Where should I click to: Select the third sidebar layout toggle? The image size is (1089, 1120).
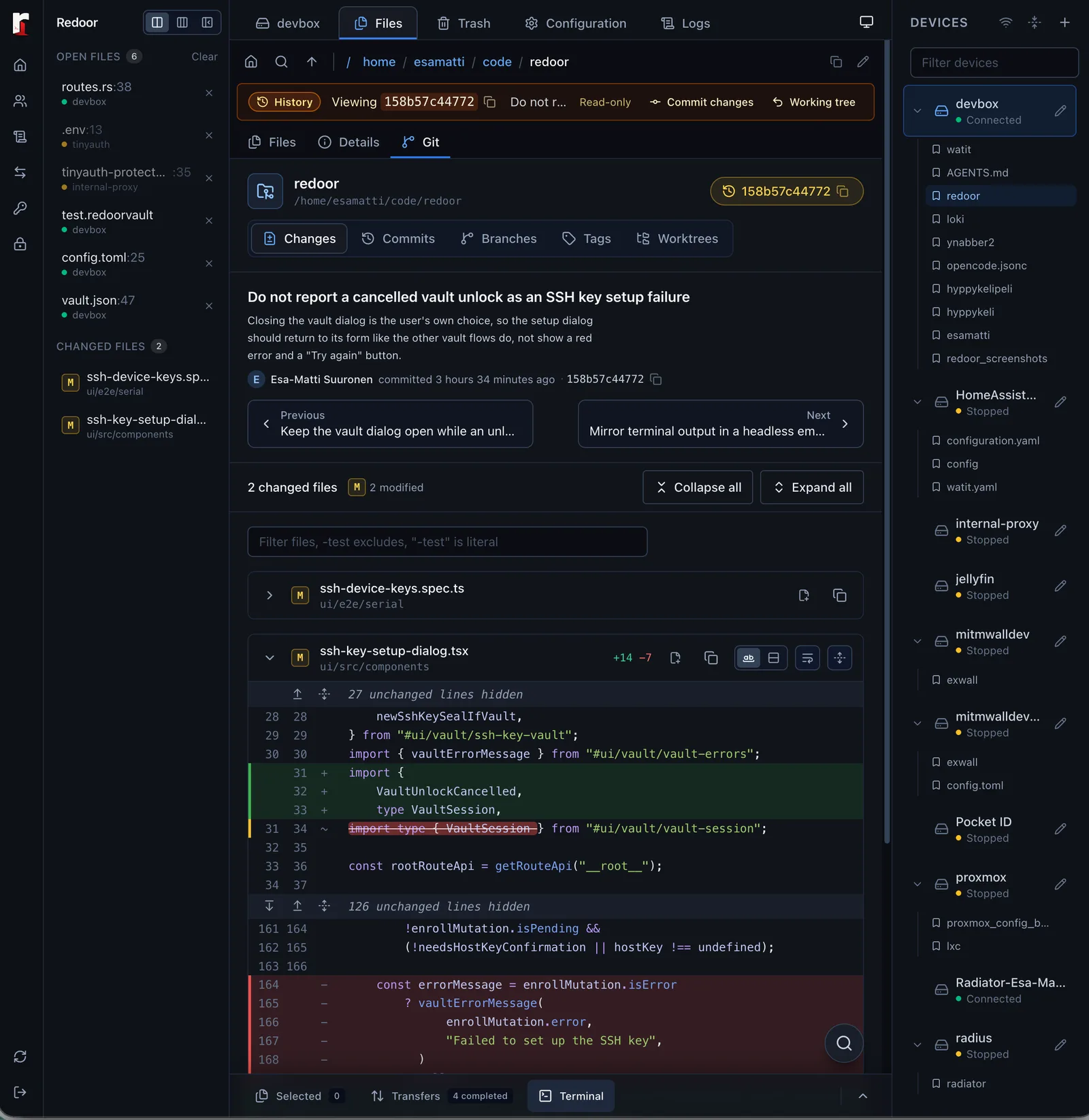pyautogui.click(x=207, y=22)
